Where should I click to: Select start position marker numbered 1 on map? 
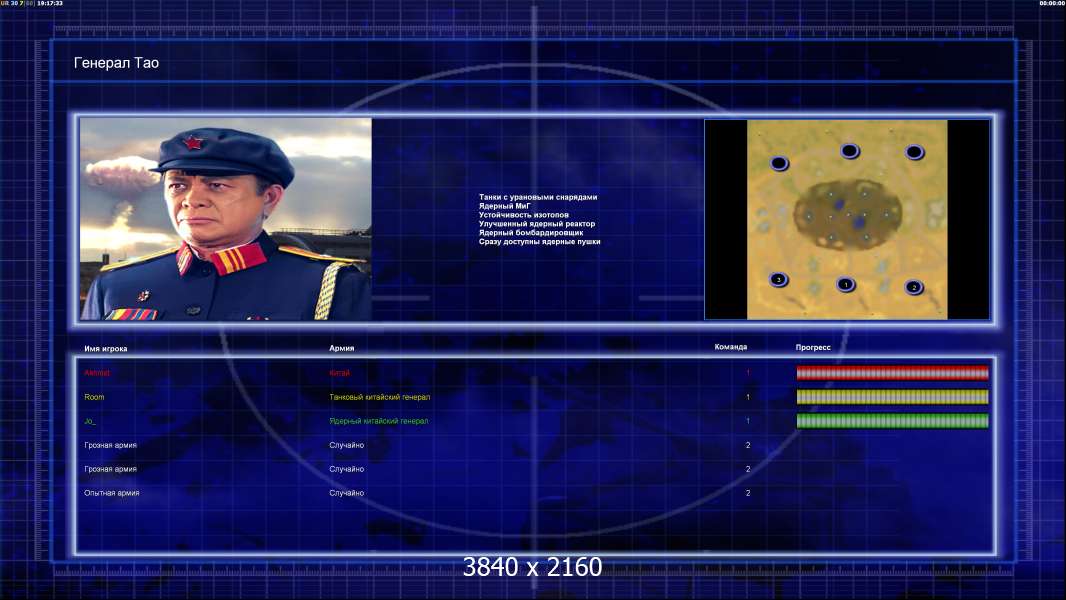[845, 284]
